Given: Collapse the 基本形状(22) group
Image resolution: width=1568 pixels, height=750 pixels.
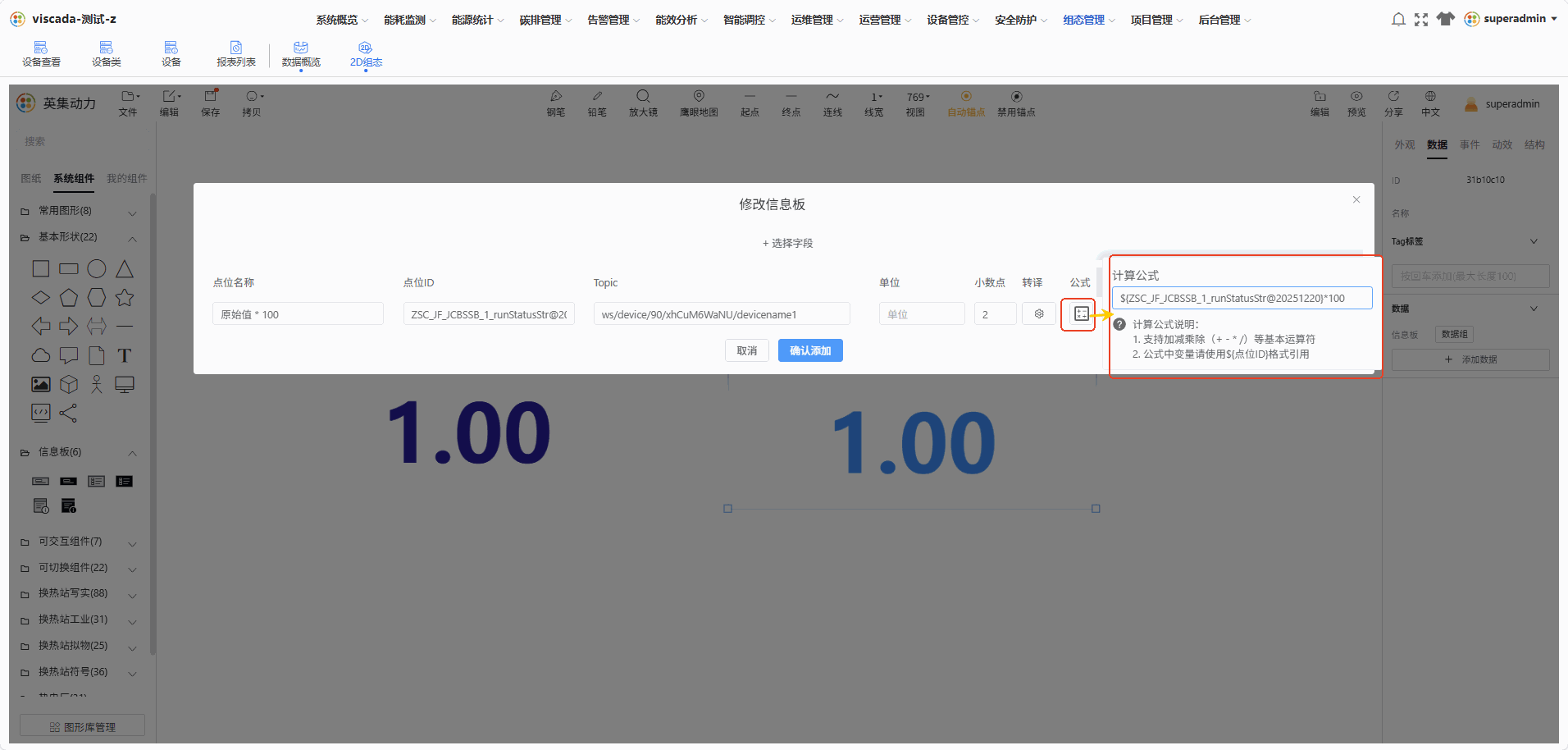Looking at the screenshot, I should point(132,238).
